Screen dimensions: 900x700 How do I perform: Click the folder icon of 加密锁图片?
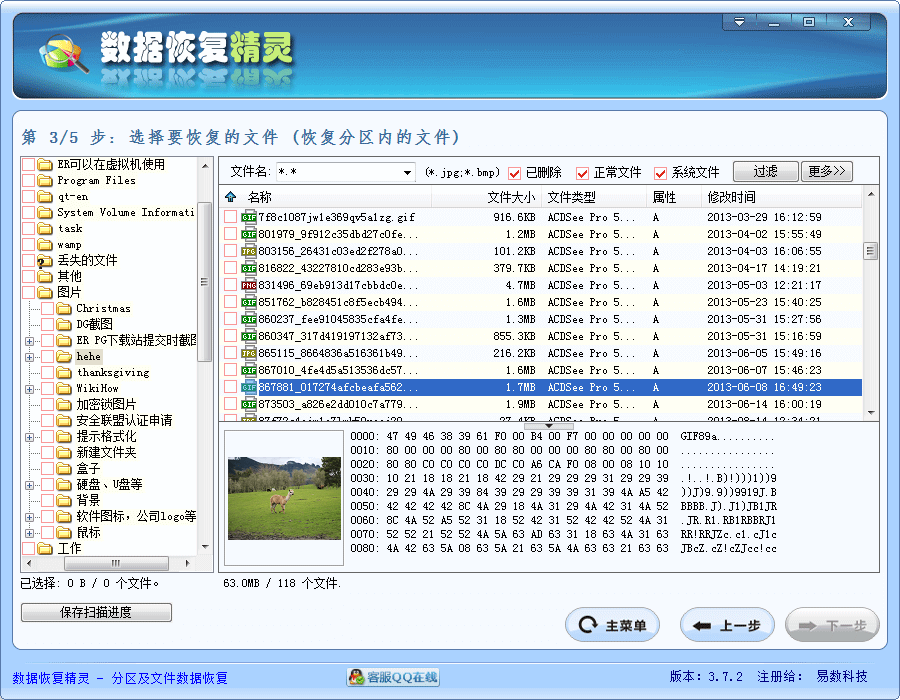(64, 405)
